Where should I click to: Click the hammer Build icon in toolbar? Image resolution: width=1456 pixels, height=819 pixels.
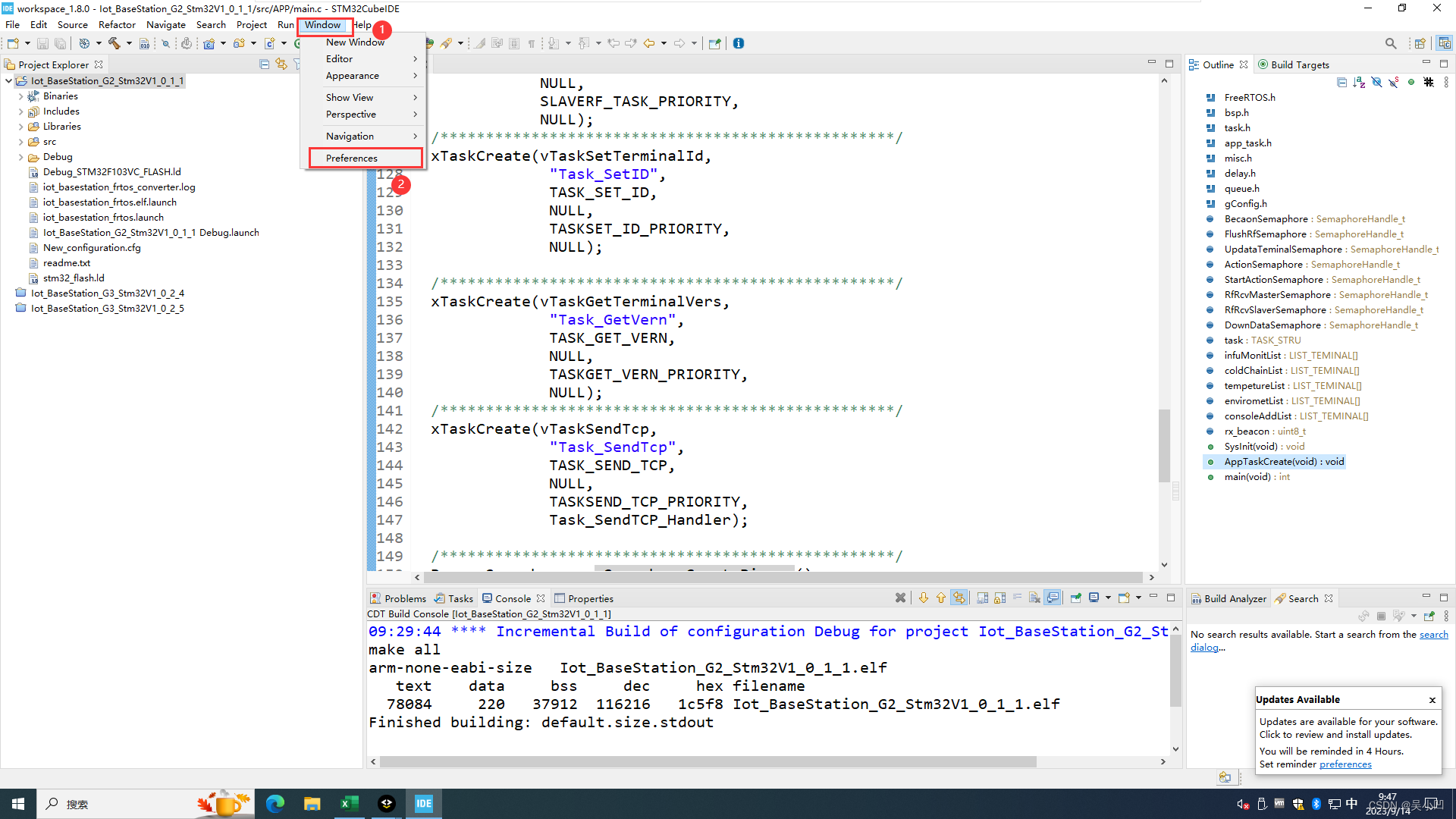(114, 43)
